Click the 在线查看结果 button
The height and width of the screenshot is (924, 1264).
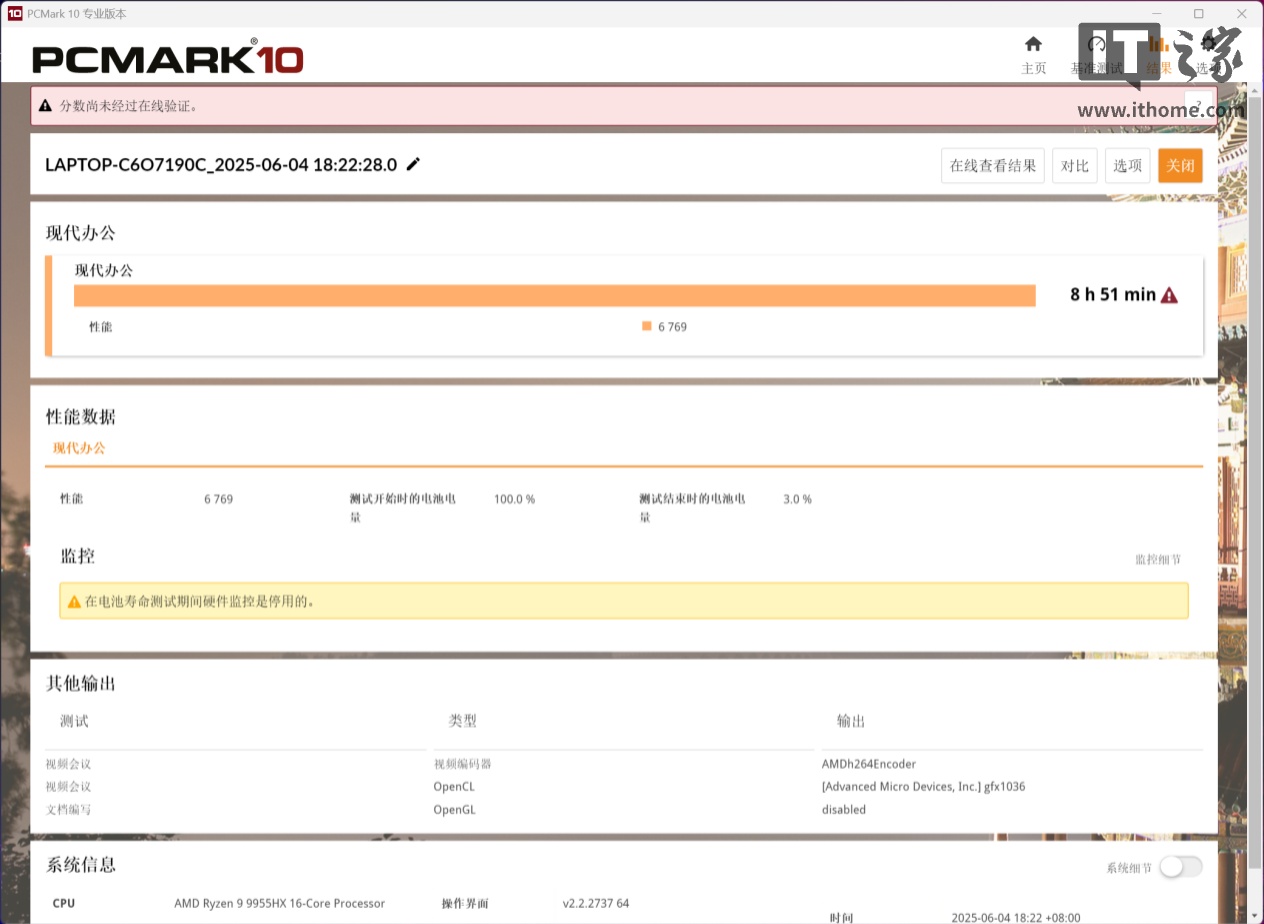[992, 166]
